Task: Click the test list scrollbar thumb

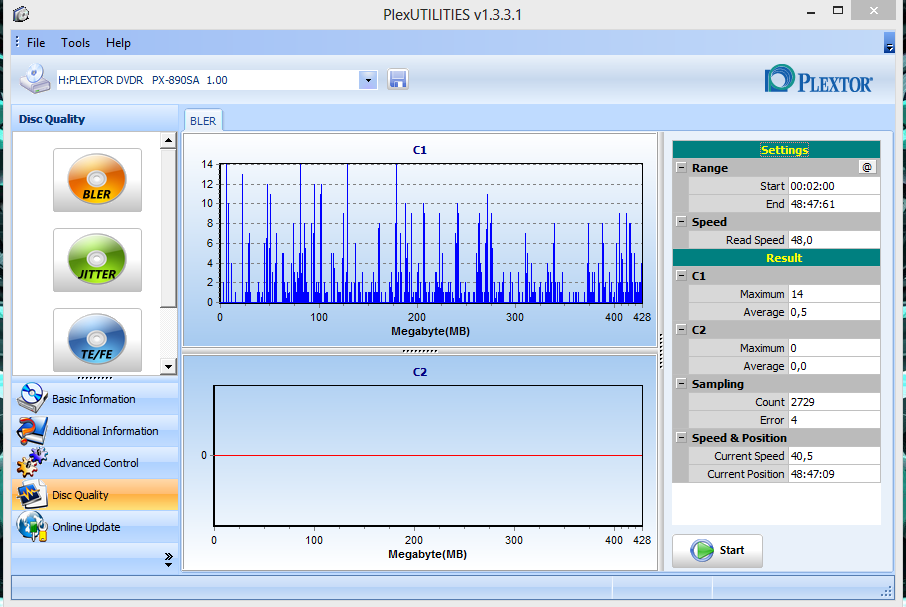Action: 168,228
